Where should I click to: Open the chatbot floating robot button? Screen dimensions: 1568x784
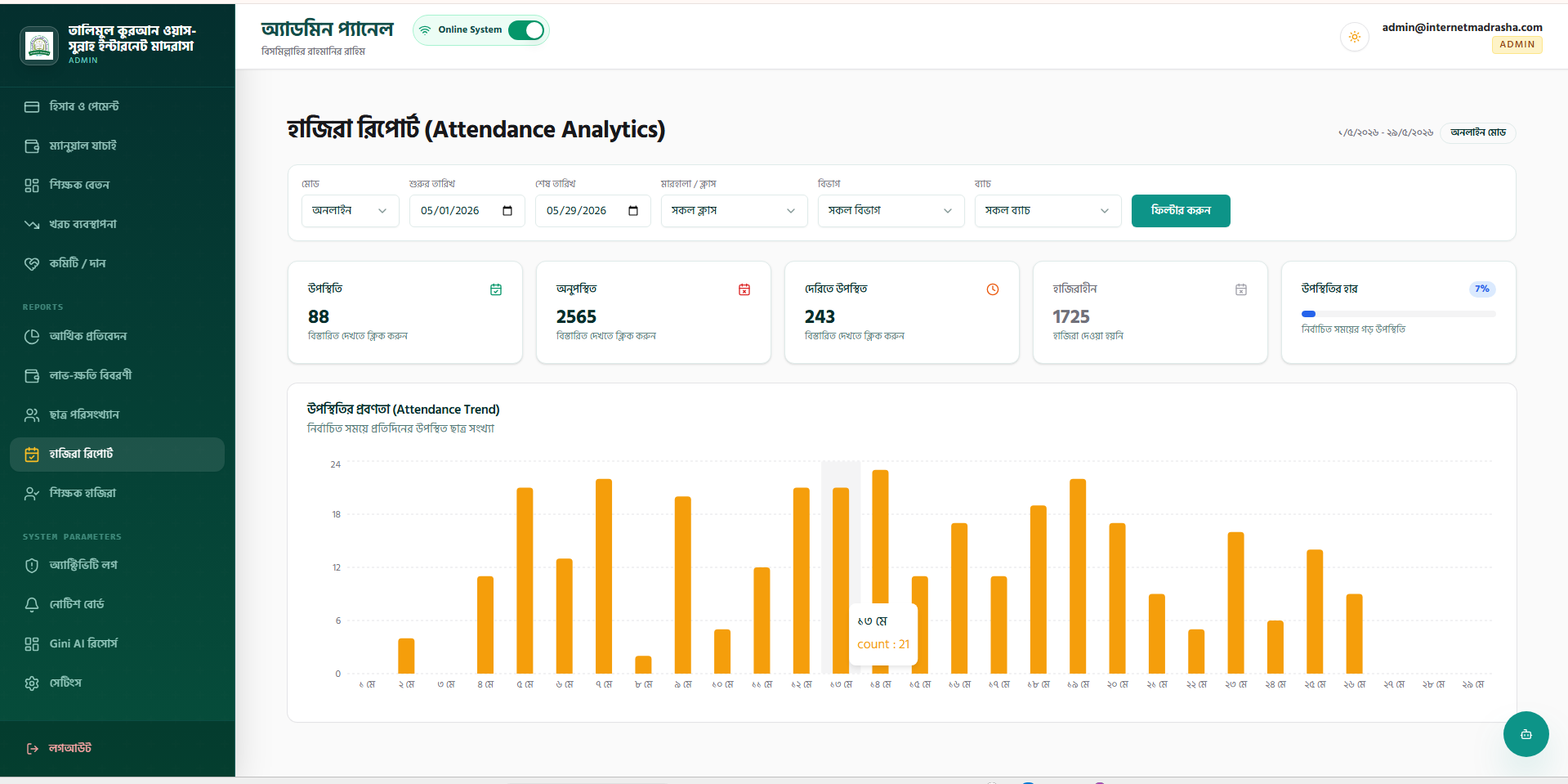(1526, 734)
